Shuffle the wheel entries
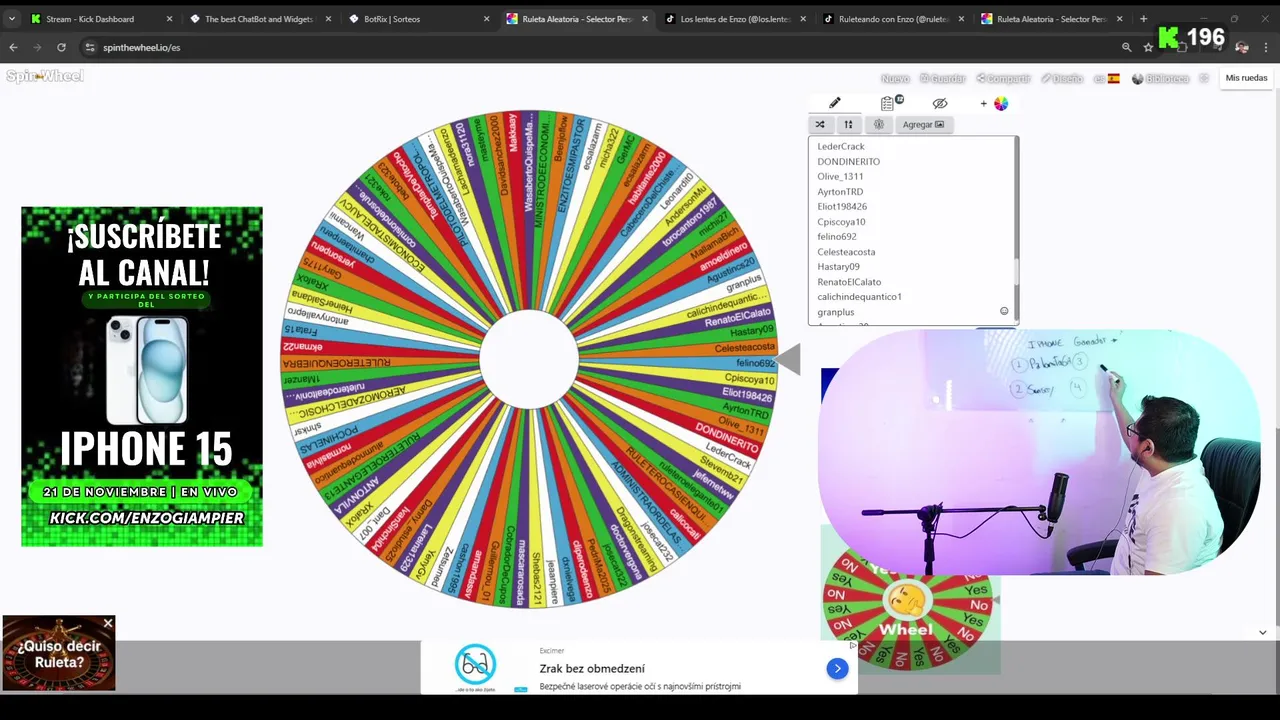 (x=820, y=125)
